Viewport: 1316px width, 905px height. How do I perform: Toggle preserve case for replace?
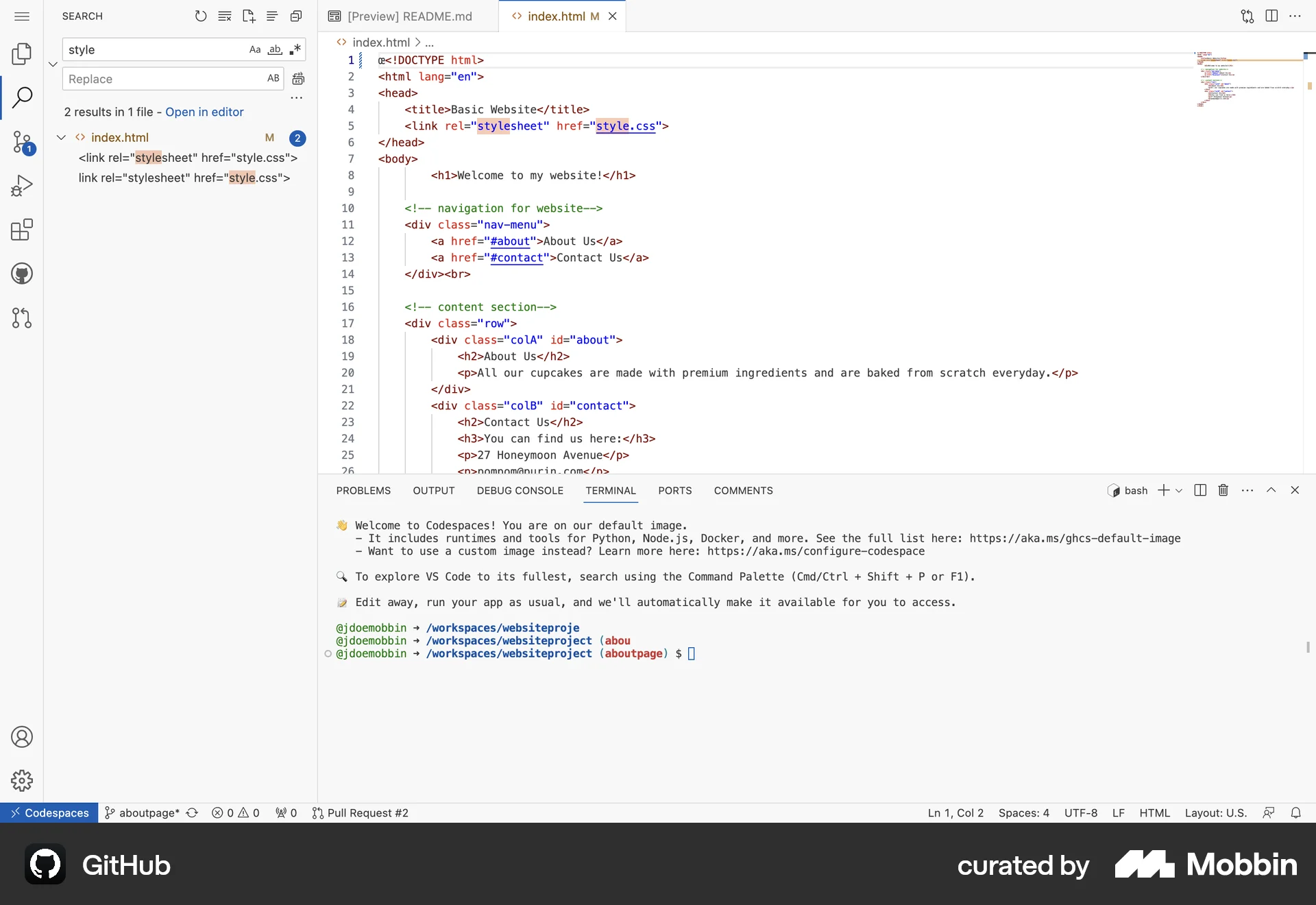[x=272, y=78]
